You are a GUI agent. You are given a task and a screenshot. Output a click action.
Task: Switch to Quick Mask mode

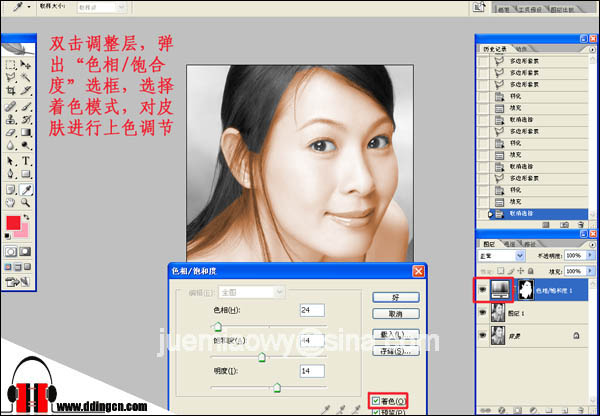25,251
